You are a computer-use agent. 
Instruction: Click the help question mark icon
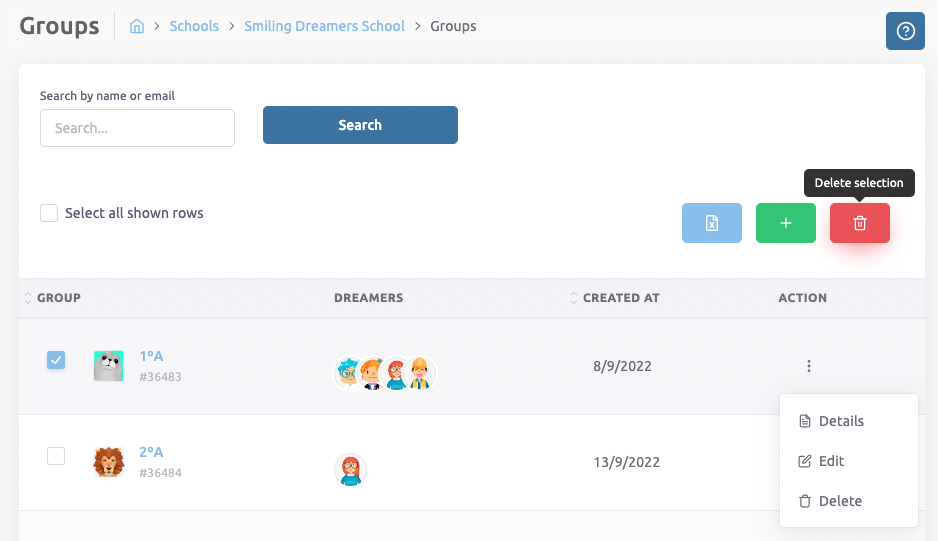coord(905,31)
